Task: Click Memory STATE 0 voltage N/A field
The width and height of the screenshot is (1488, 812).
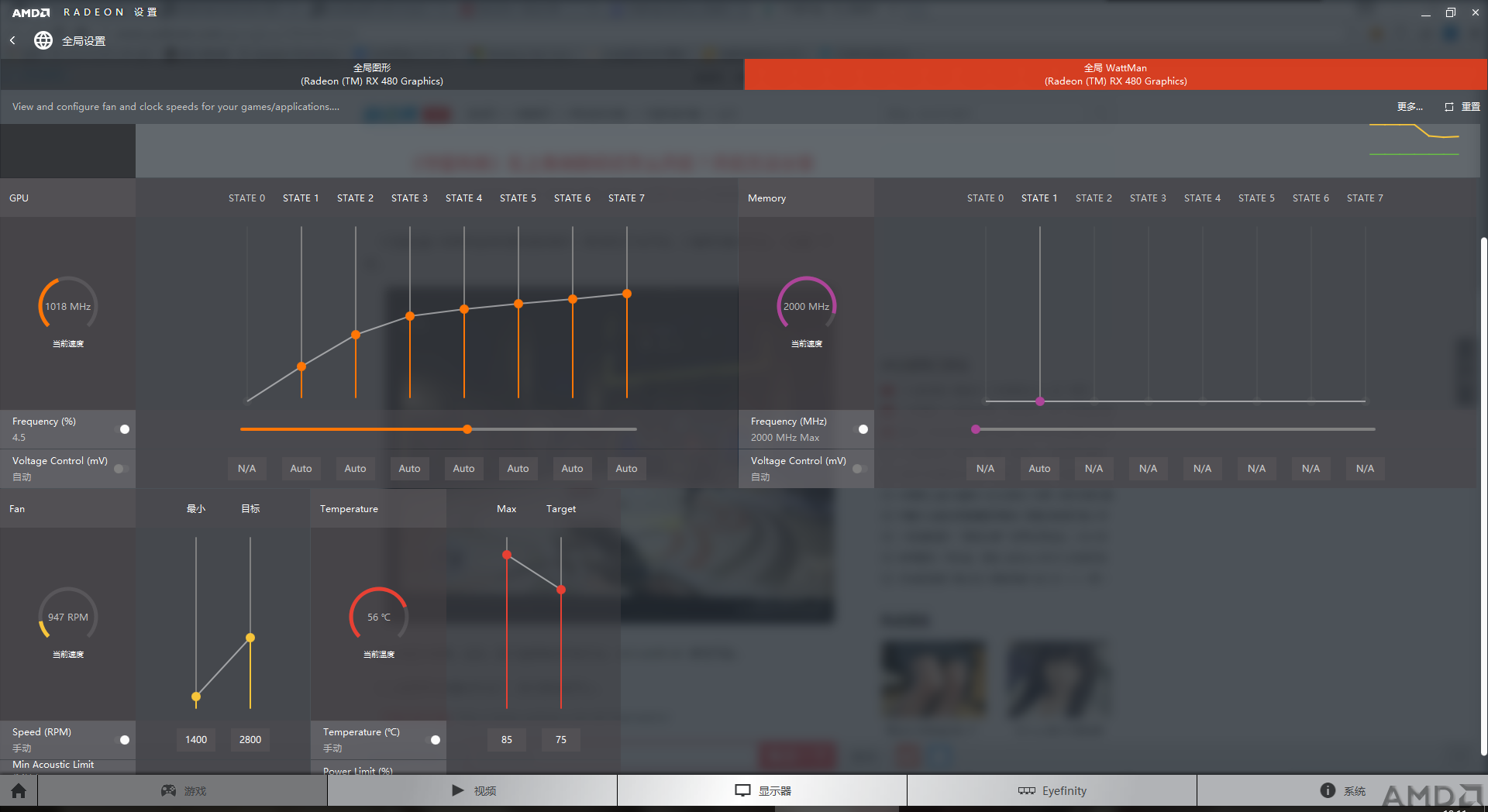Action: tap(985, 469)
